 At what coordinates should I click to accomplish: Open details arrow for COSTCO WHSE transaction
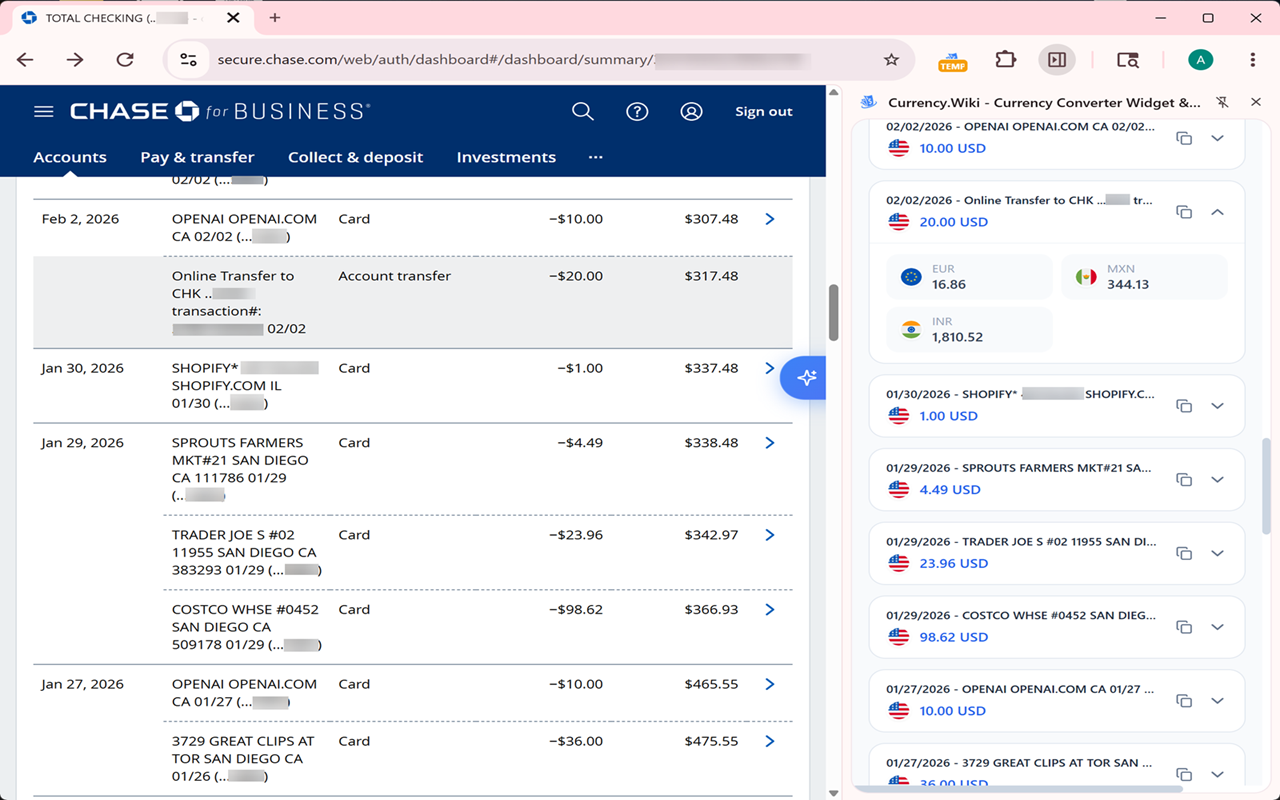tap(770, 609)
